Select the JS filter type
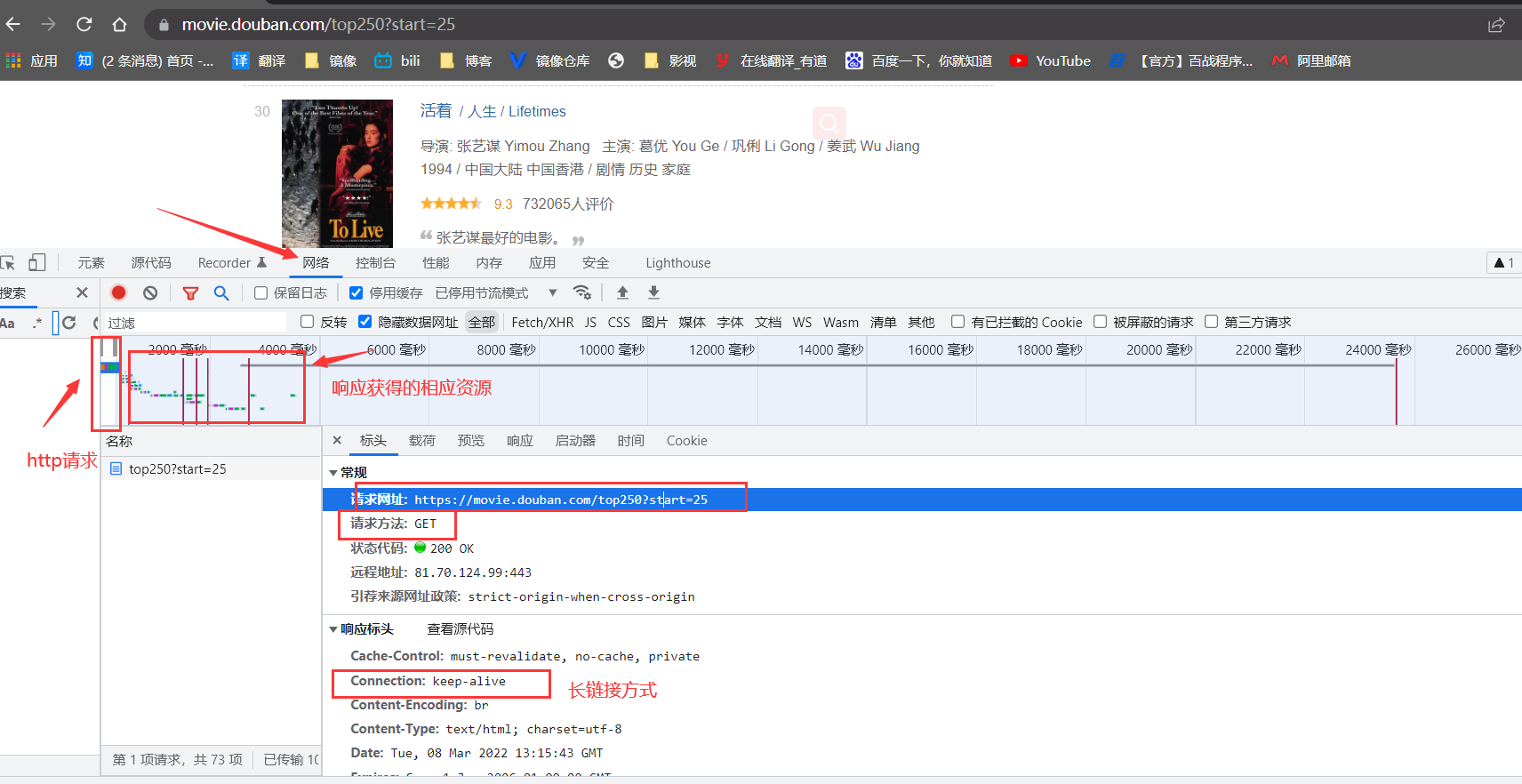The image size is (1522, 784). click(590, 322)
